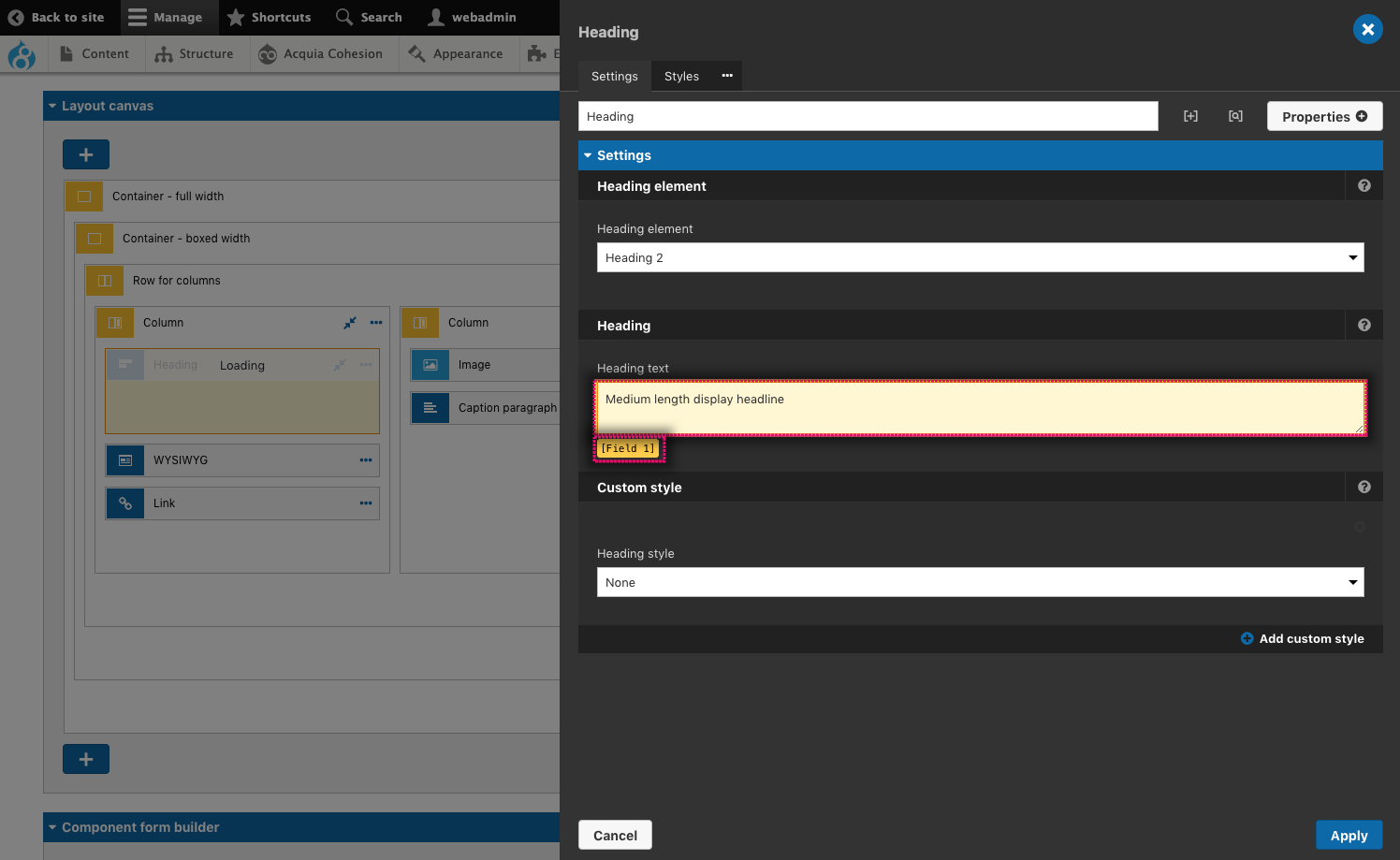Click the Drupal logo home icon

(22, 55)
